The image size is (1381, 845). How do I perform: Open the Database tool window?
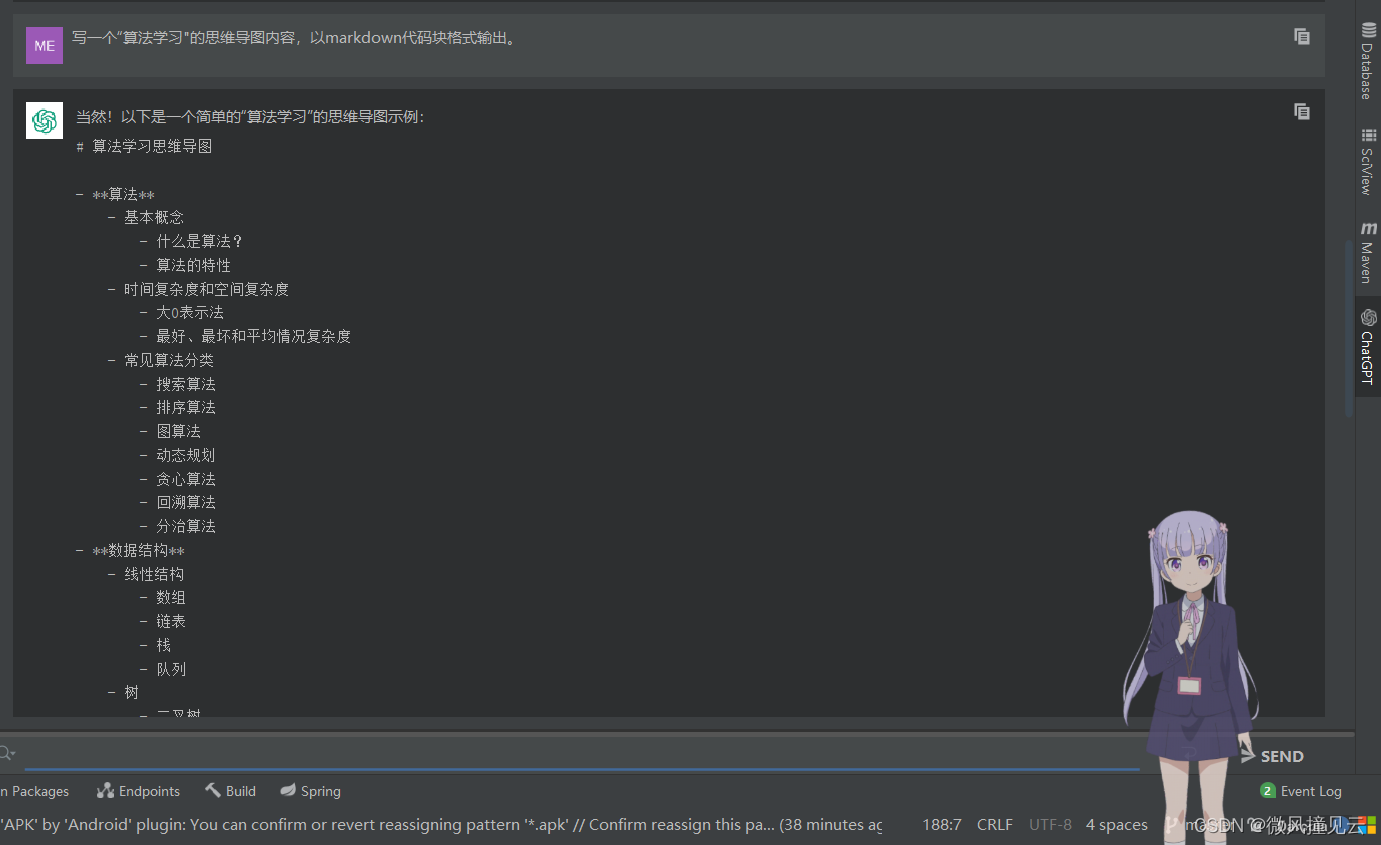click(x=1368, y=60)
